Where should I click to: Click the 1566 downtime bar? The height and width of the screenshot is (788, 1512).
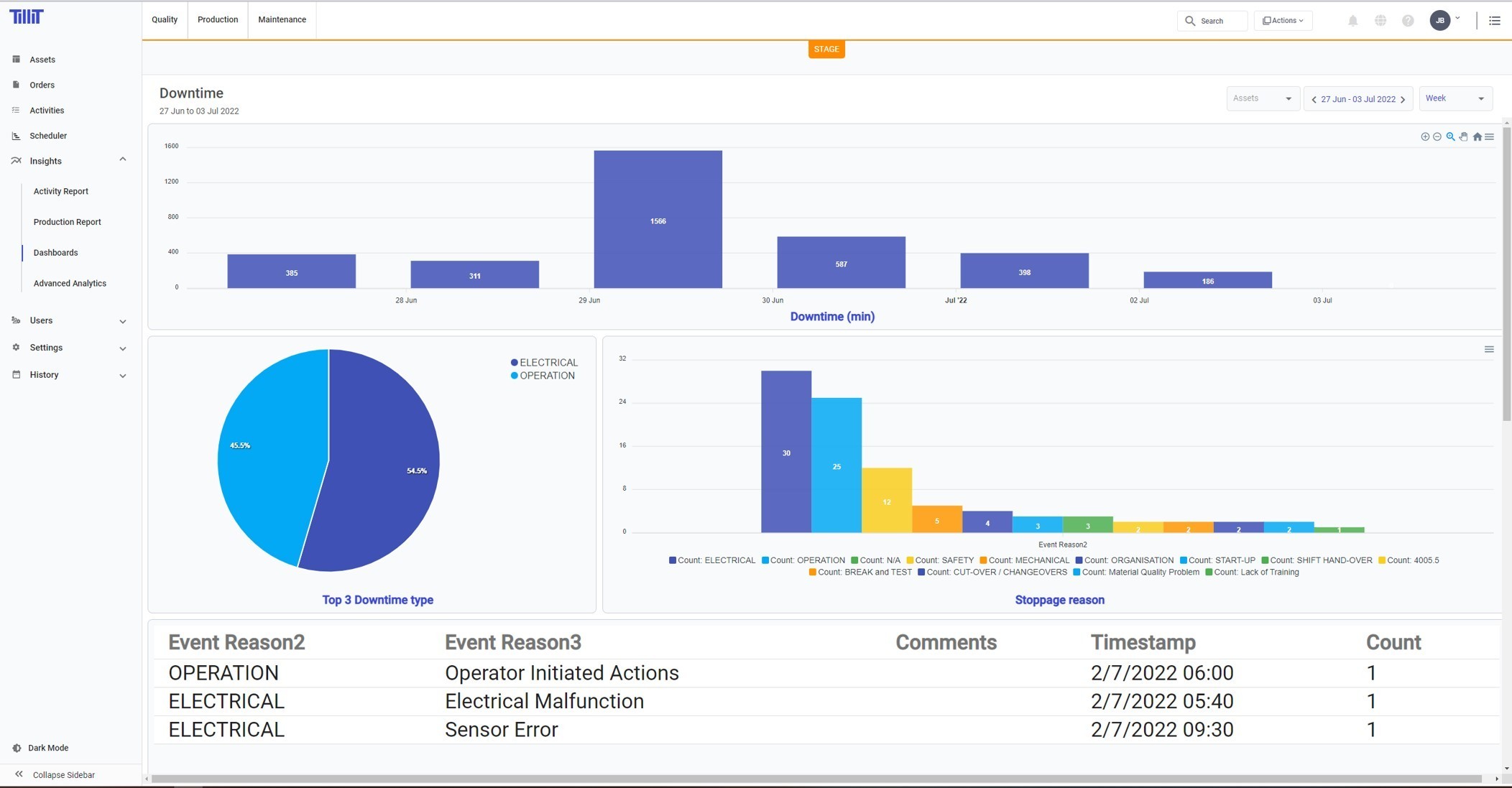point(658,219)
